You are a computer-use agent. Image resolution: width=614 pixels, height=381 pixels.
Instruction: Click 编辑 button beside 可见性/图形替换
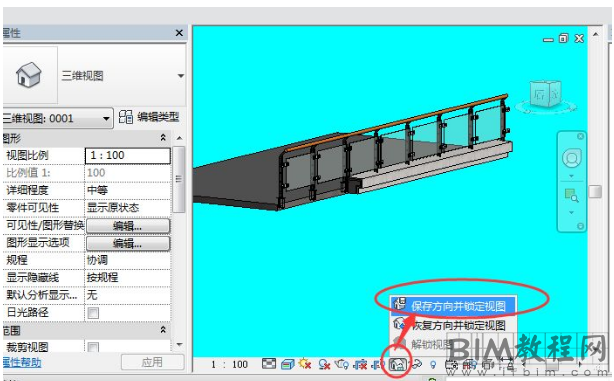[128, 226]
